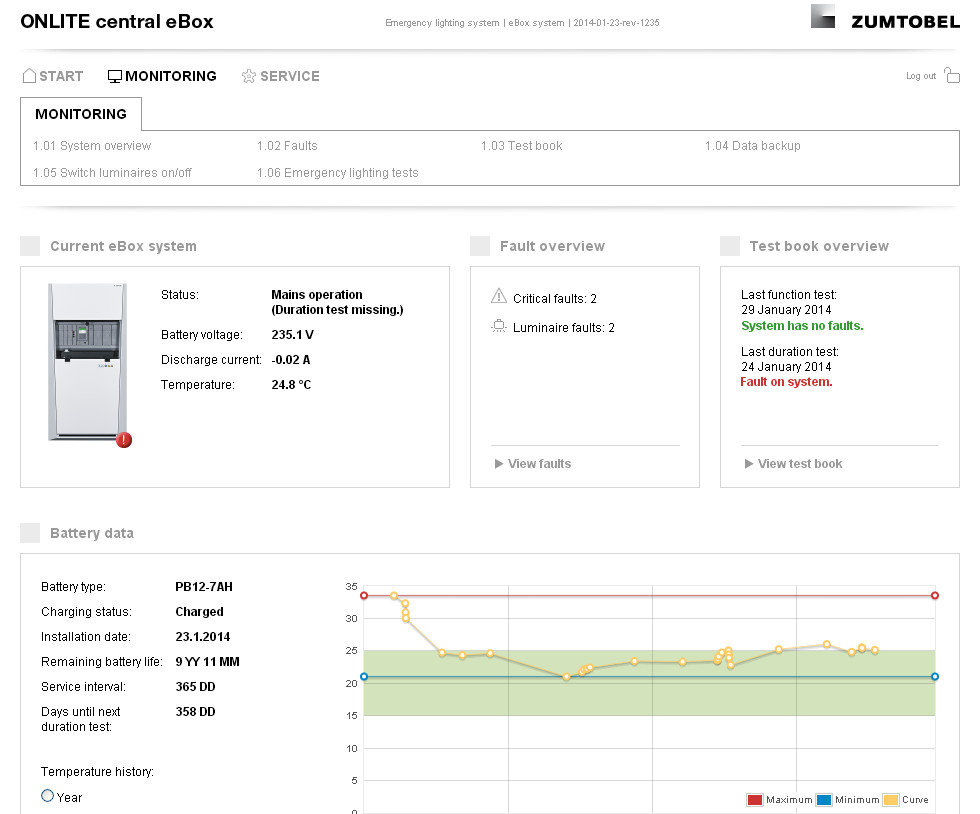
Task: Open the SERVICE navigation item
Action: click(281, 76)
